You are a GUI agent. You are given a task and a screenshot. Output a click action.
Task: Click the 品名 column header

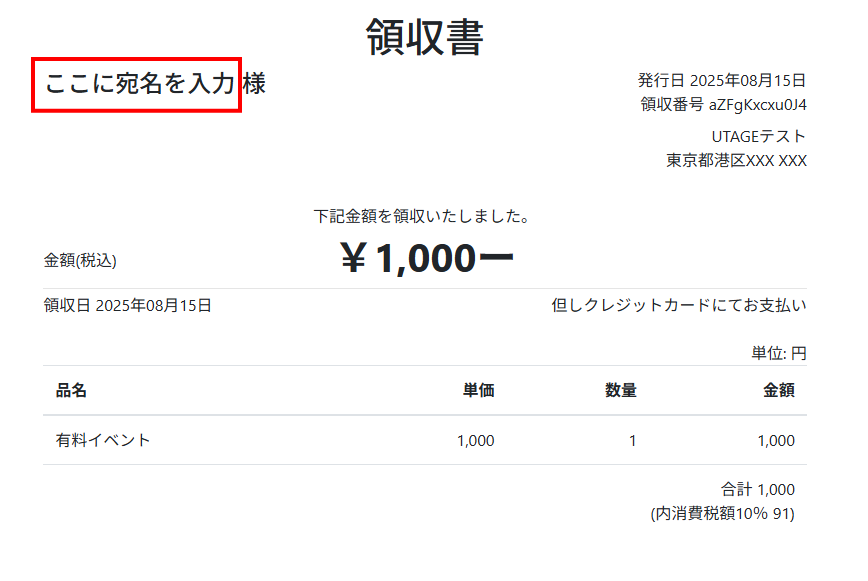(71, 391)
